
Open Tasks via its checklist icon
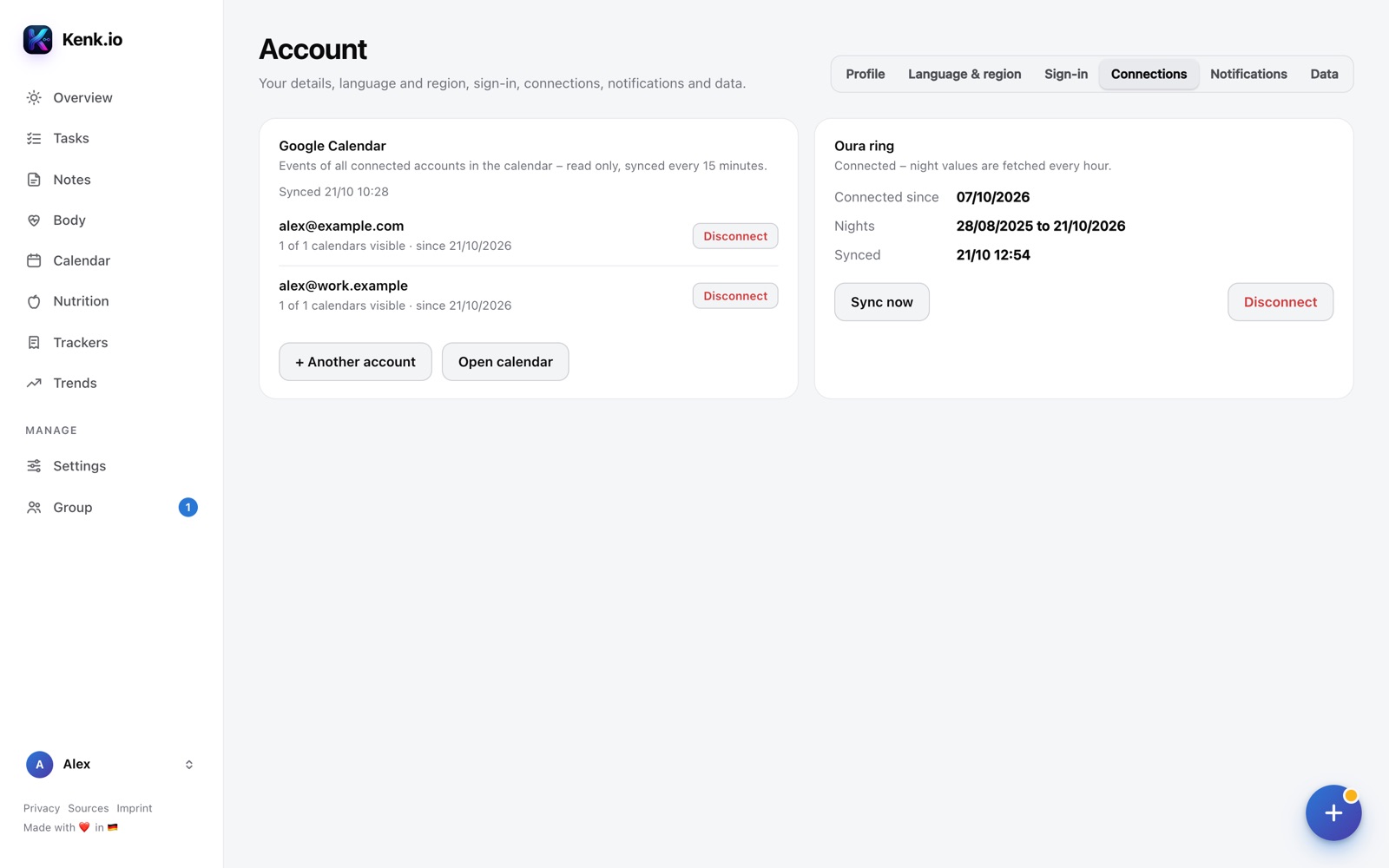(34, 139)
